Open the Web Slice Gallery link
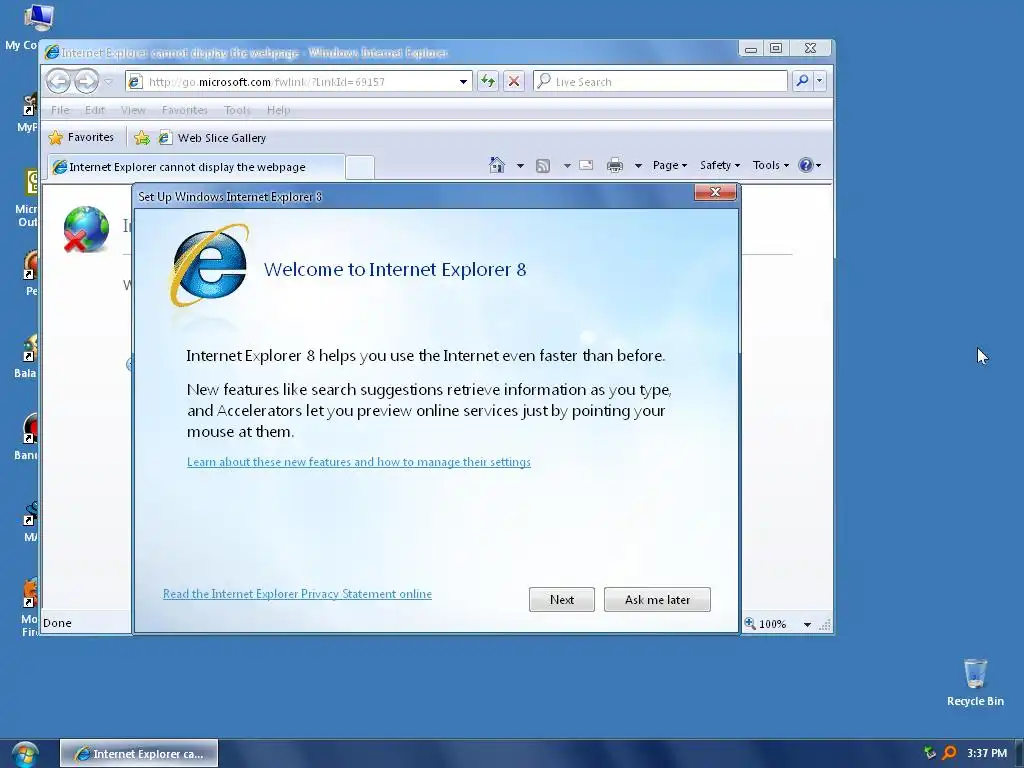This screenshot has height=768, width=1024. (212, 138)
